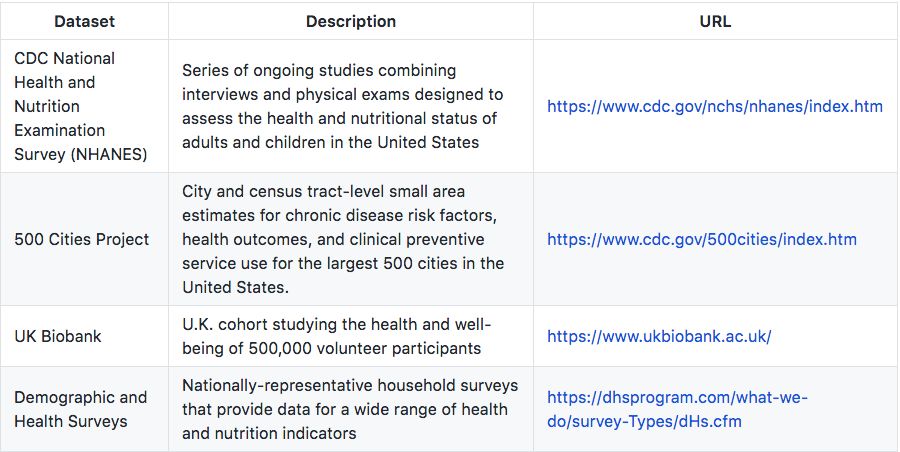The width and height of the screenshot is (900, 452).
Task: Click 'and nutrition indicators' text
Action: pos(269,433)
